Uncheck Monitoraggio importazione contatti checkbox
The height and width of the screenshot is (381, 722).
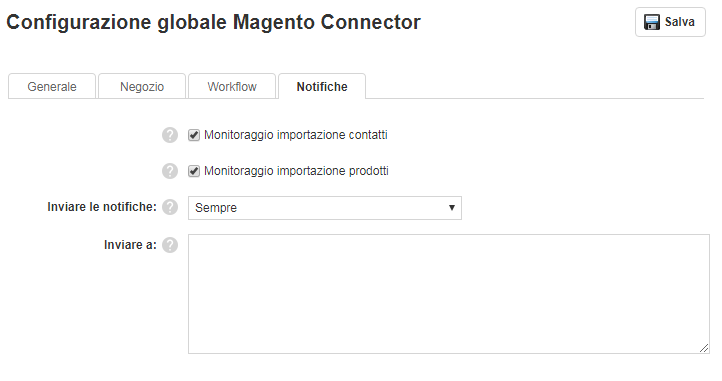pos(194,135)
